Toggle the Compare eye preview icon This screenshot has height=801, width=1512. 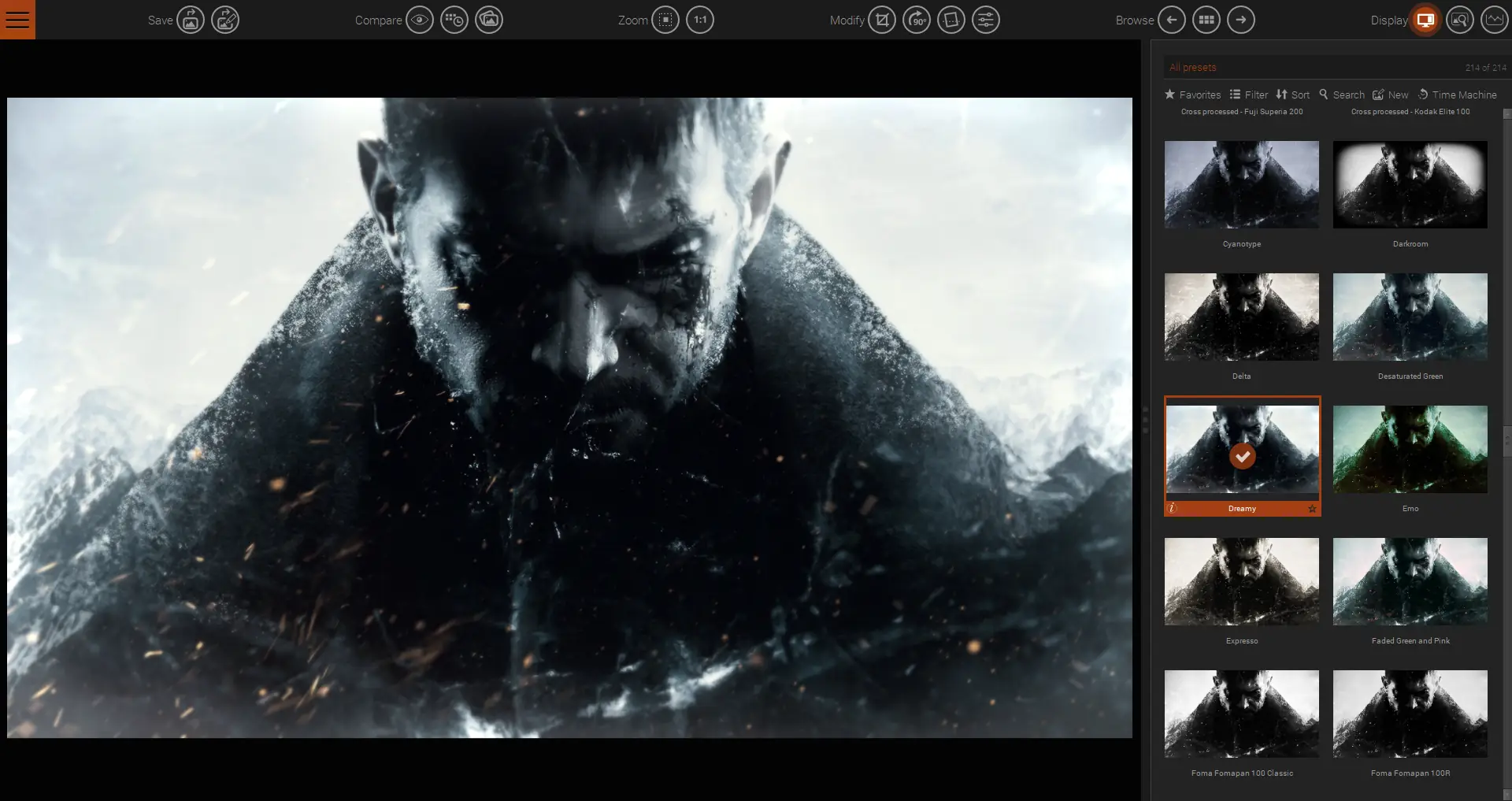(420, 20)
